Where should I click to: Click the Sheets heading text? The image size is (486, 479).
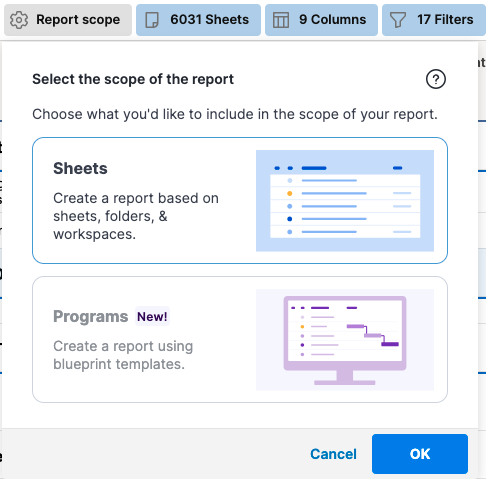click(x=80, y=168)
